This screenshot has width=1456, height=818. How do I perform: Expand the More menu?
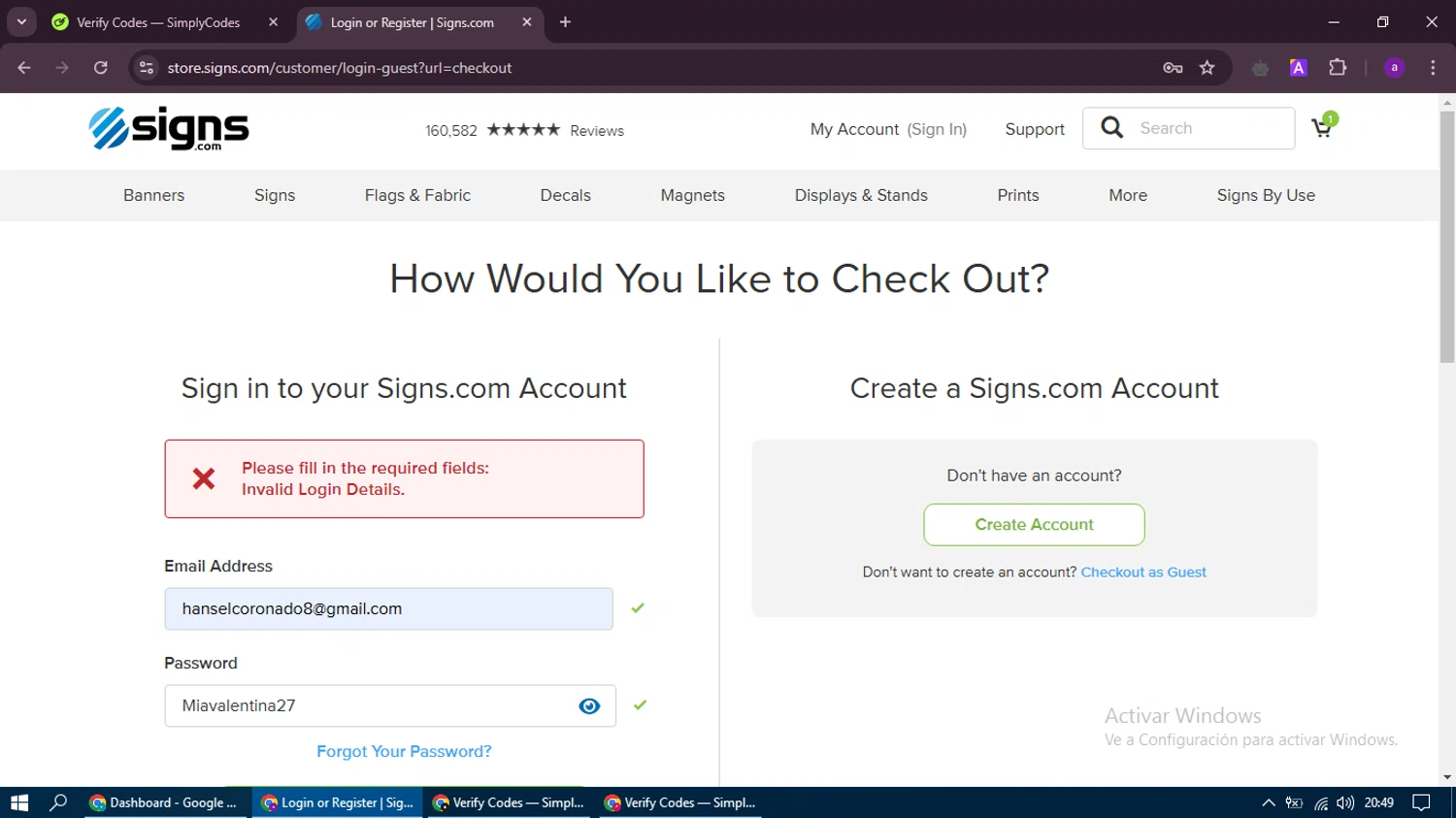[x=1128, y=195]
